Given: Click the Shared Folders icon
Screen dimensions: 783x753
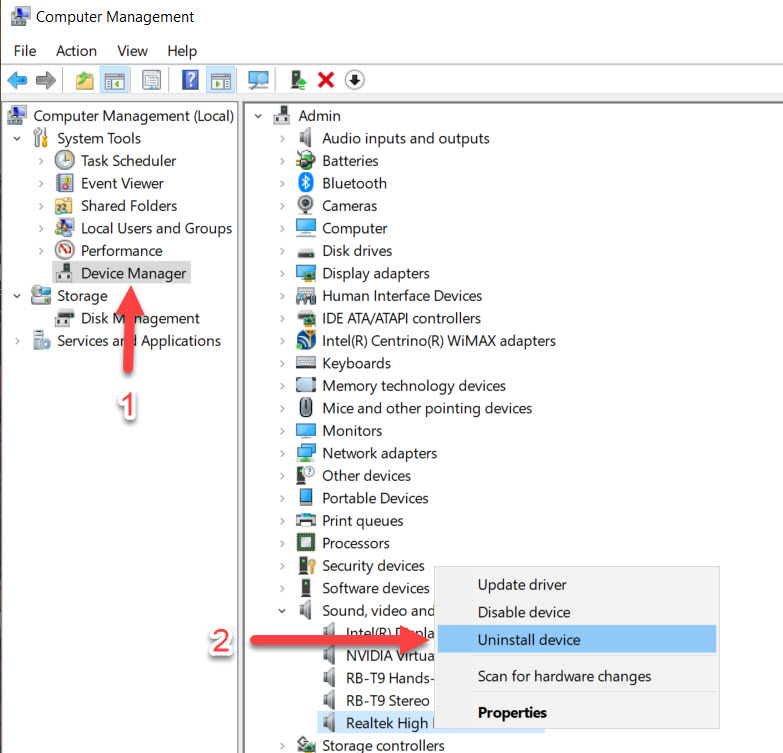Looking at the screenshot, I should pyautogui.click(x=63, y=206).
